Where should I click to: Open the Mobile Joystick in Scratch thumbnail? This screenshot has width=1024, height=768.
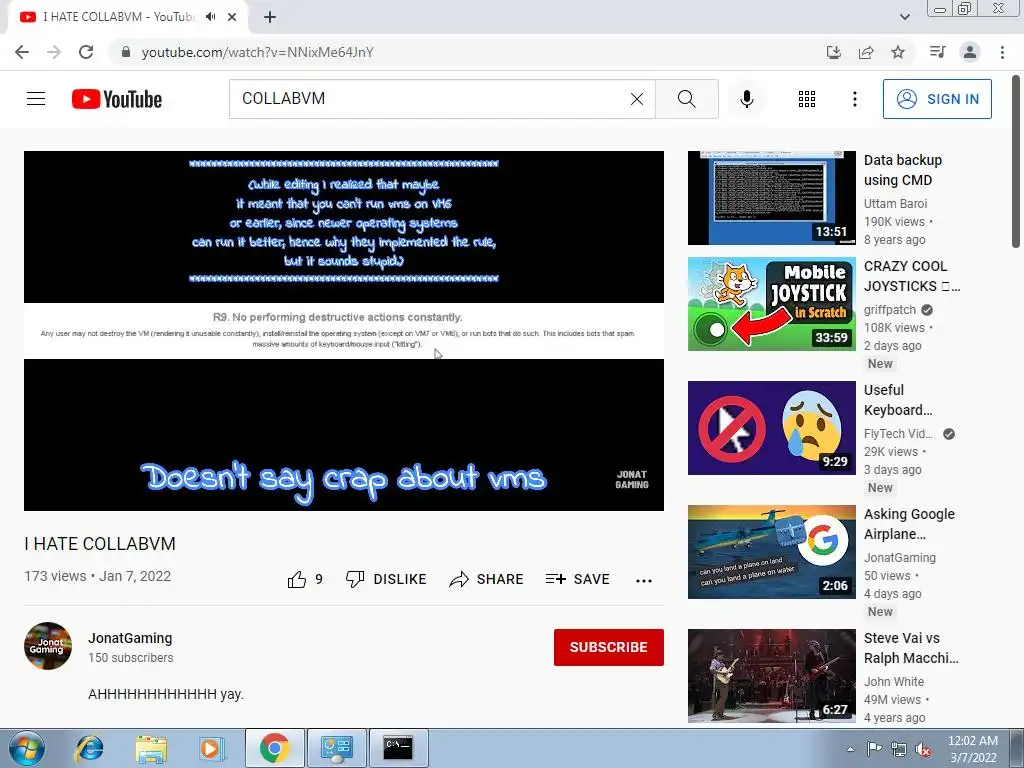click(771, 304)
